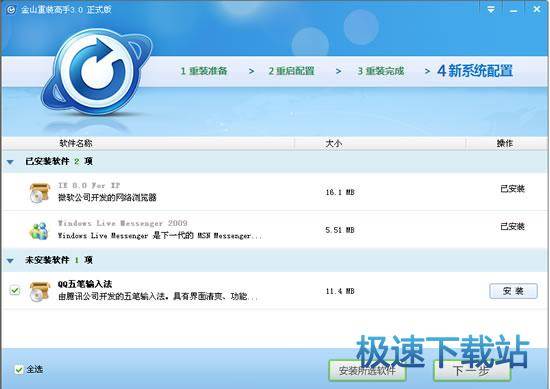Select step 3 重装完成

point(381,71)
